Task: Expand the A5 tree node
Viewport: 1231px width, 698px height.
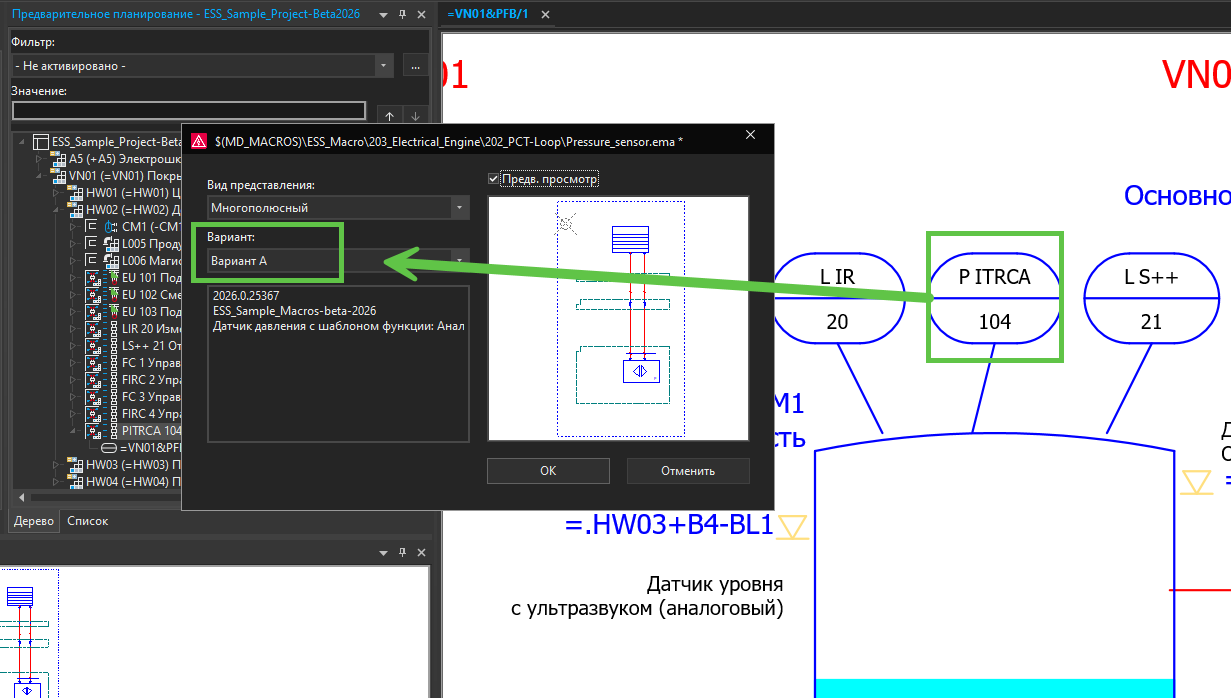Action: tap(40, 159)
